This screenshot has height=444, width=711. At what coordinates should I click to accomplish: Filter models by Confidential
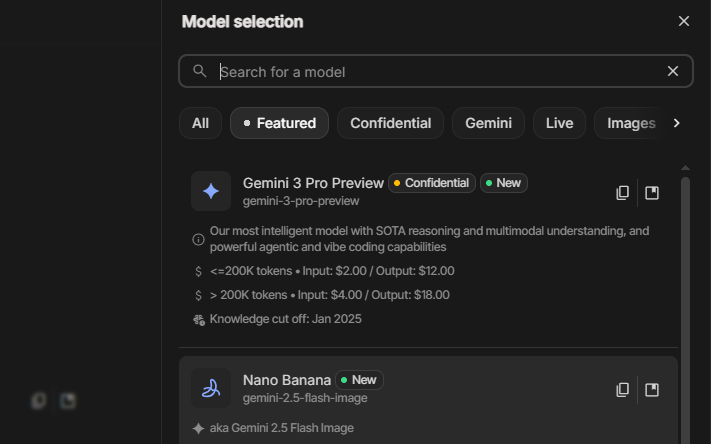(x=390, y=123)
